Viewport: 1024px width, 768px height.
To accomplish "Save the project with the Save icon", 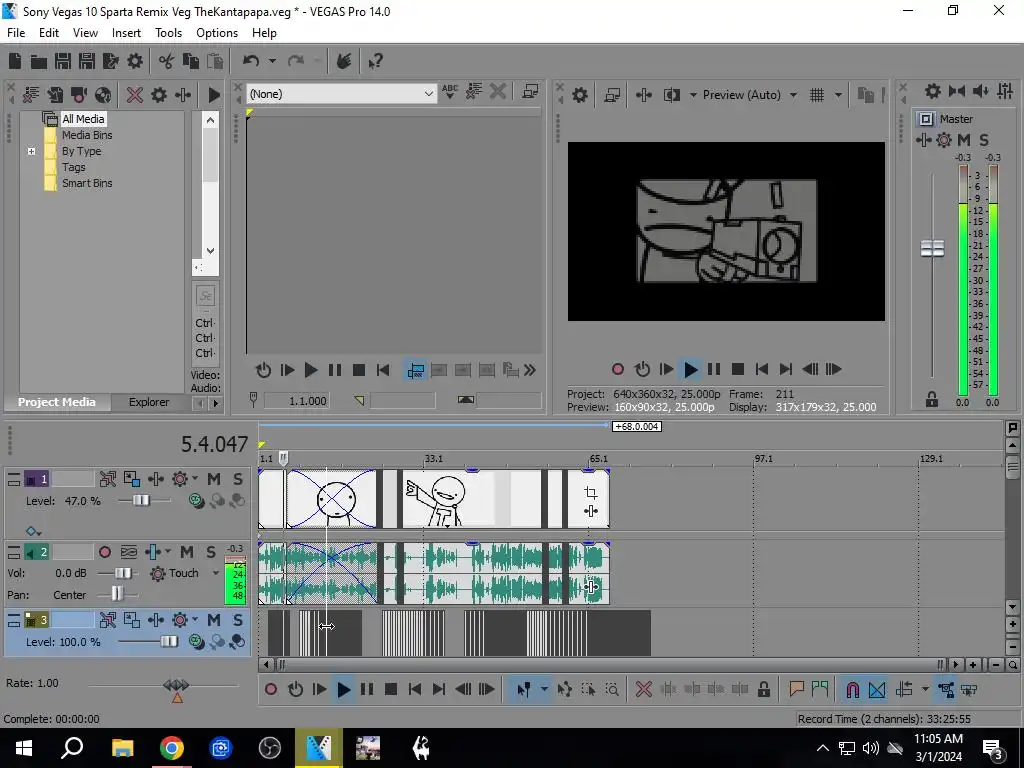I will point(63,61).
